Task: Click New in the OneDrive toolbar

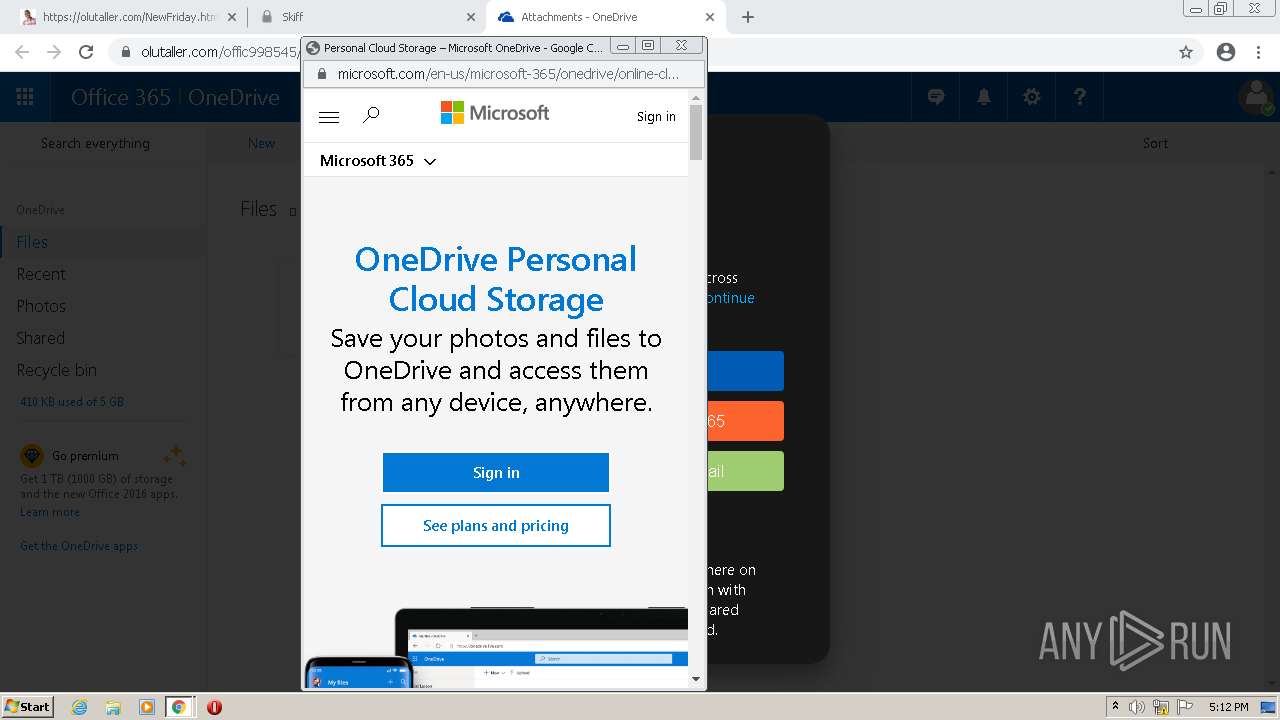Action: tap(262, 144)
